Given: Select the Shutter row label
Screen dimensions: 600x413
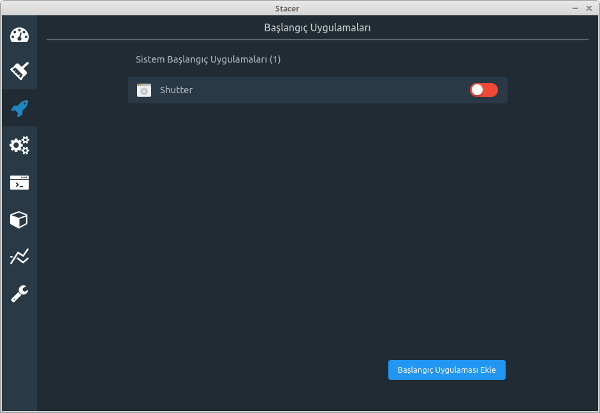Looking at the screenshot, I should tap(176, 90).
